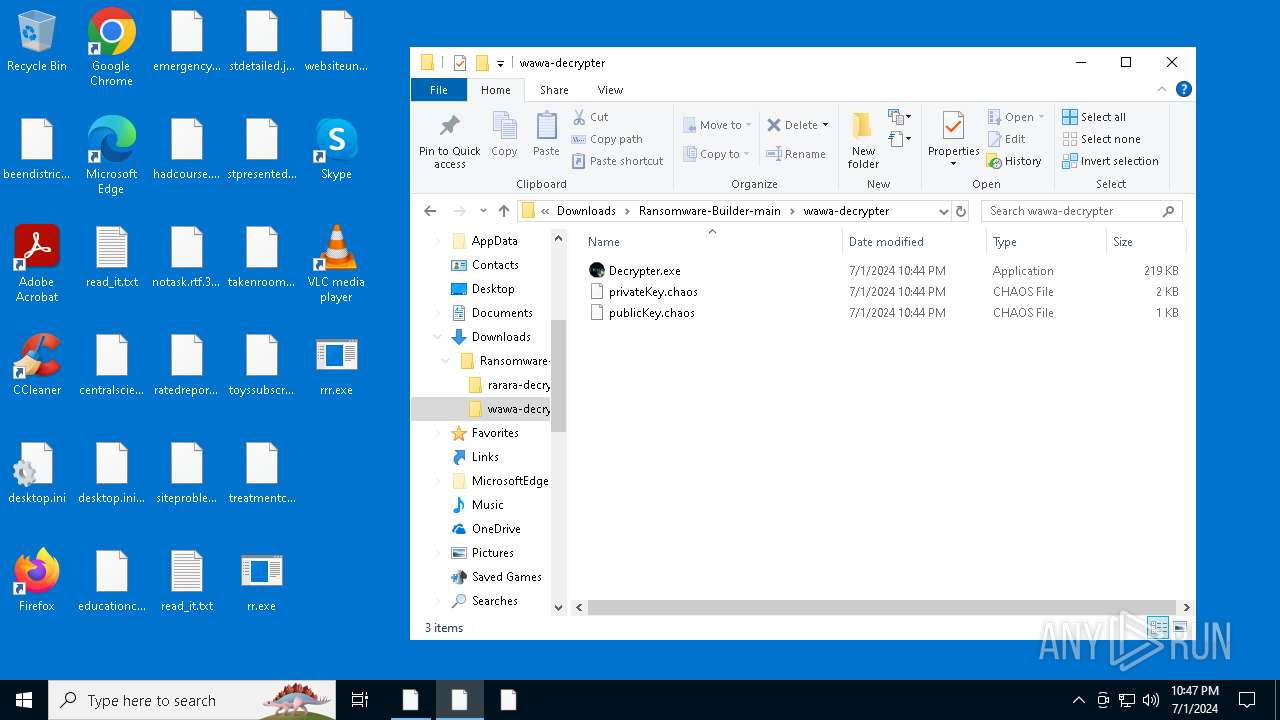Switch to details view layout

[1158, 628]
